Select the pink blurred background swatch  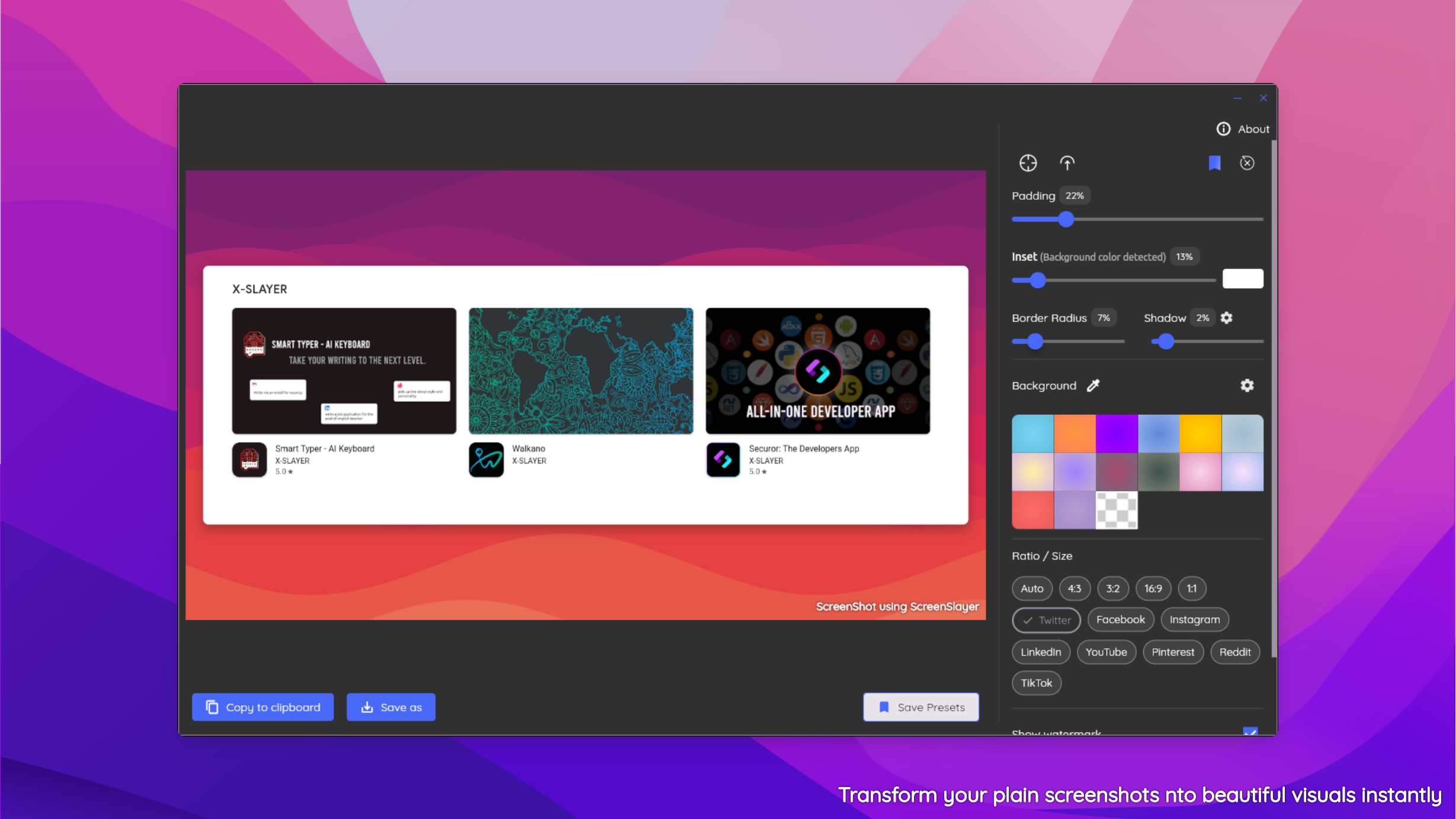pyautogui.click(x=1201, y=472)
